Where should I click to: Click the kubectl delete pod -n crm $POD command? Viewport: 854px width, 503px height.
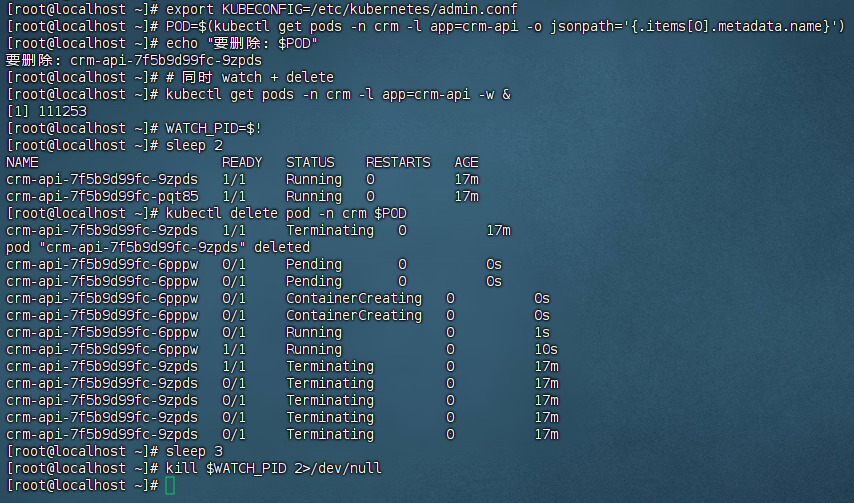[x=286, y=213]
